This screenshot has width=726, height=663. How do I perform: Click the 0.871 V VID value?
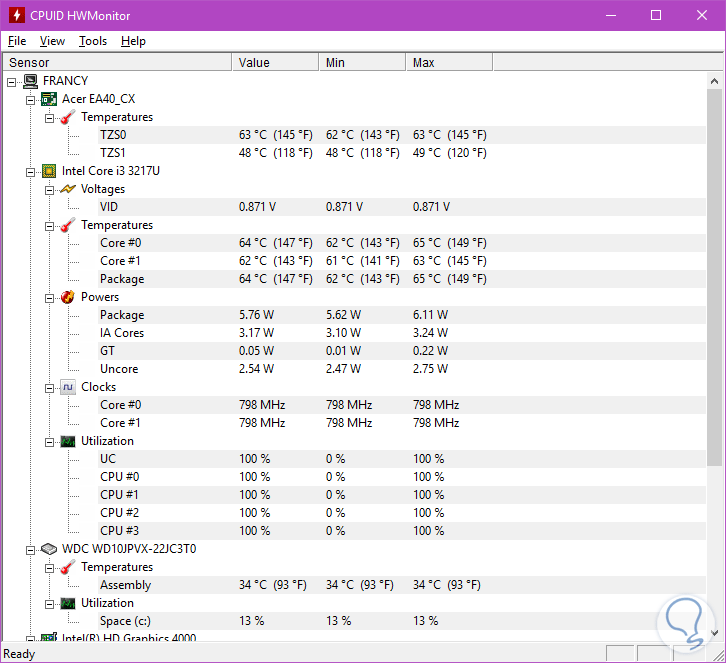pyautogui.click(x=257, y=207)
